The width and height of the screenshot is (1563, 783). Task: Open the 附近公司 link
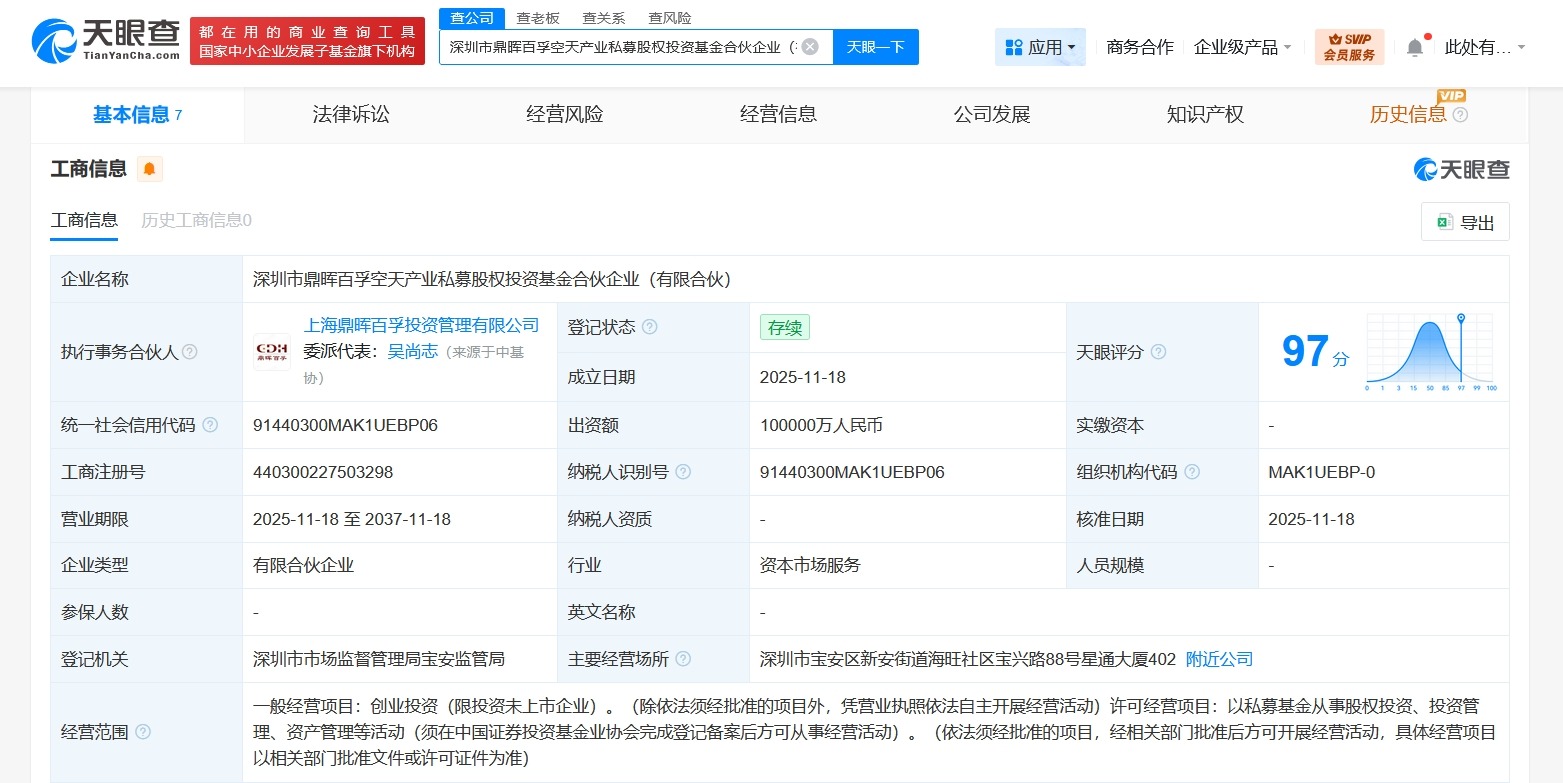[1219, 659]
